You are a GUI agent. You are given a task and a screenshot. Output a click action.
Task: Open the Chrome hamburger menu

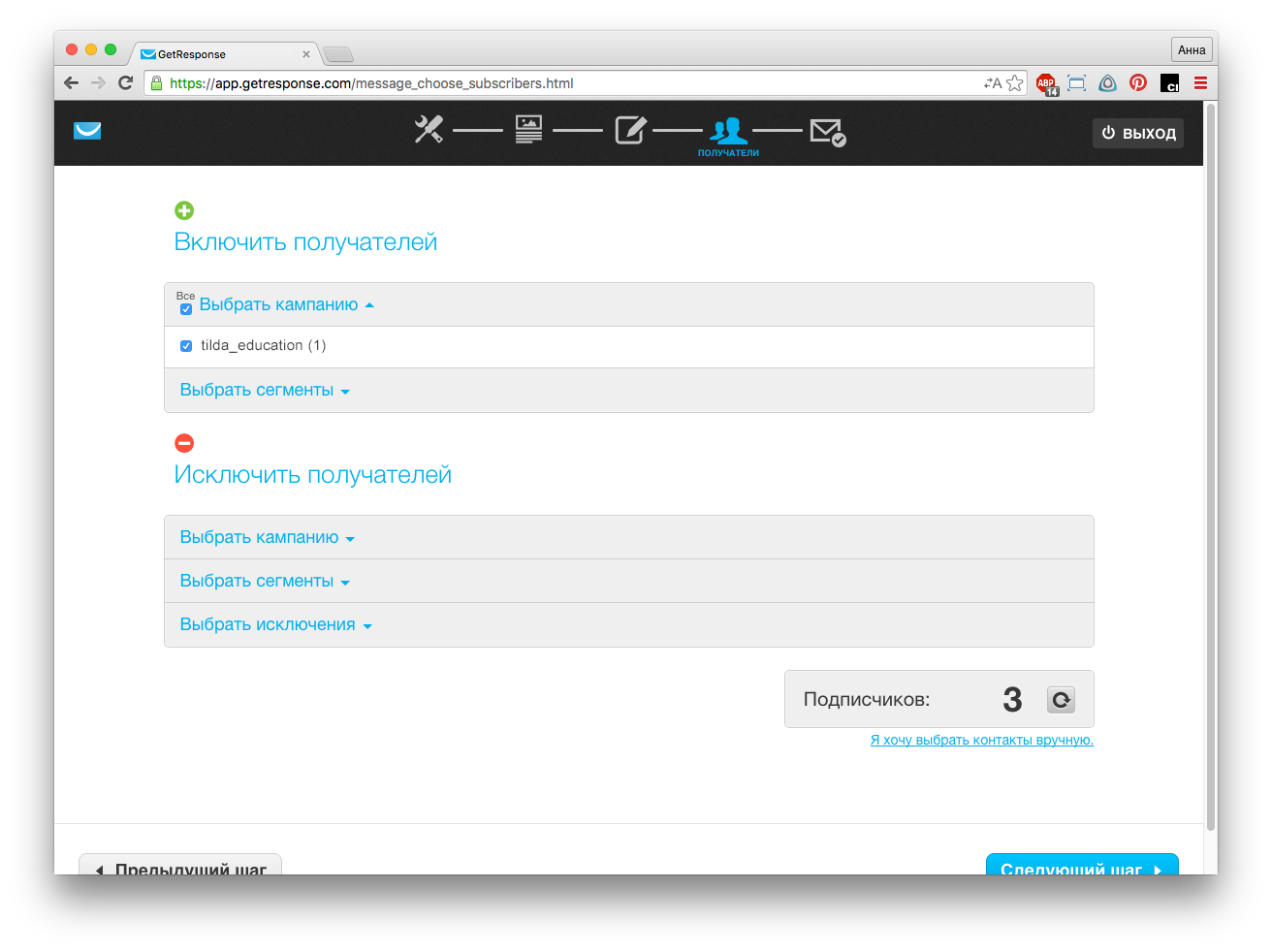click(x=1200, y=83)
